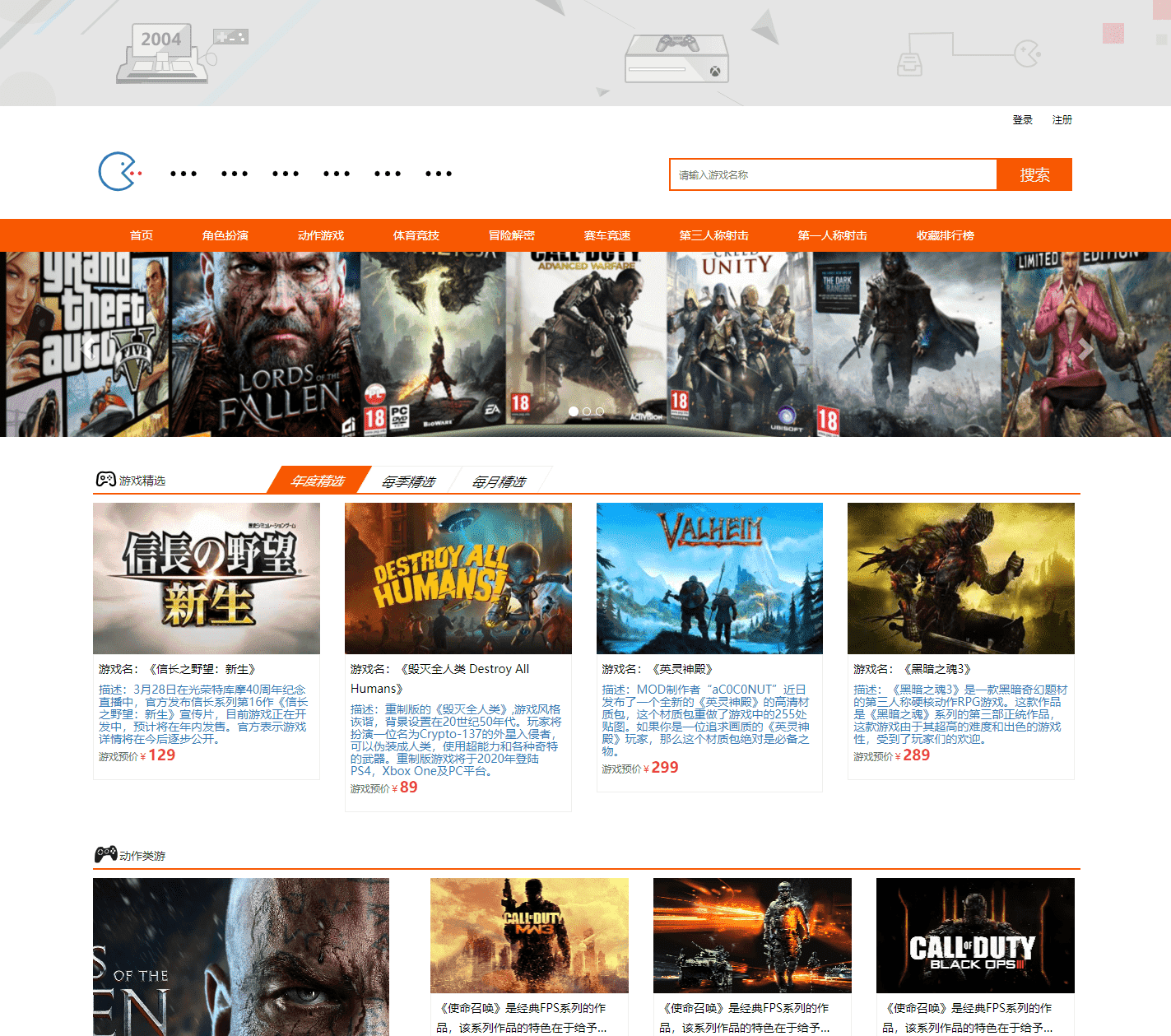
Task: Open the 信長の野望 新生 cover image
Action: 207,578
